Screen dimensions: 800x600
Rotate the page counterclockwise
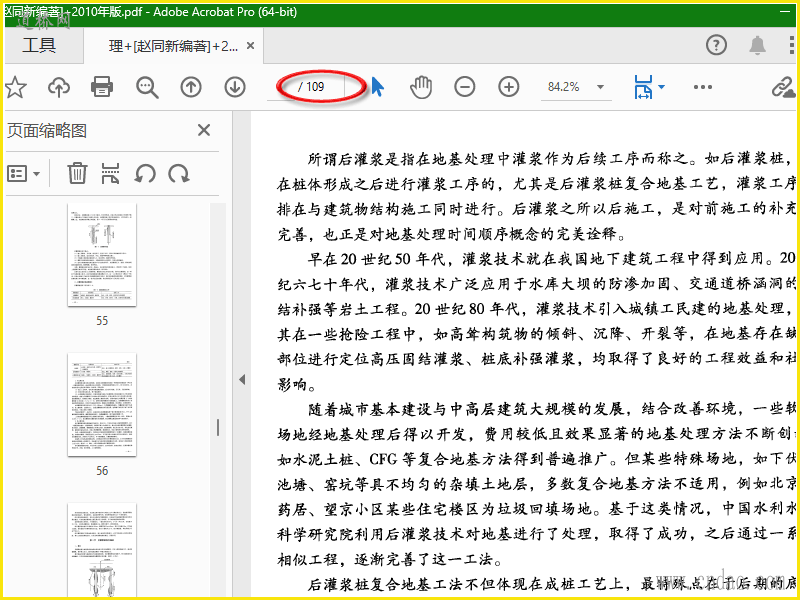[x=145, y=173]
